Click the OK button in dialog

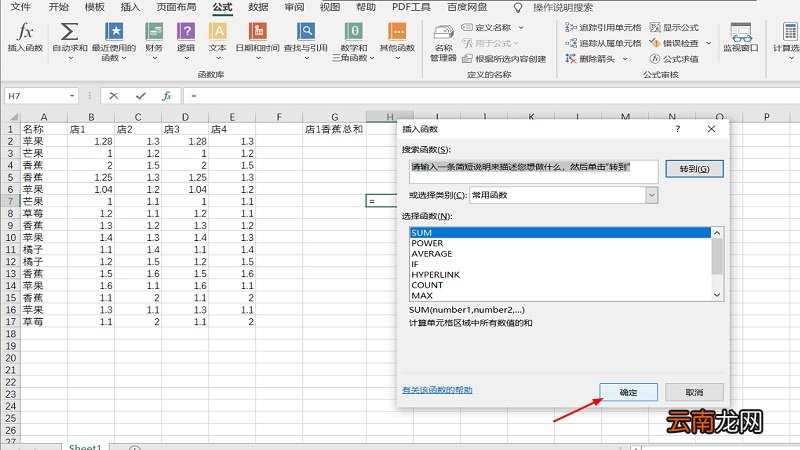pos(628,392)
